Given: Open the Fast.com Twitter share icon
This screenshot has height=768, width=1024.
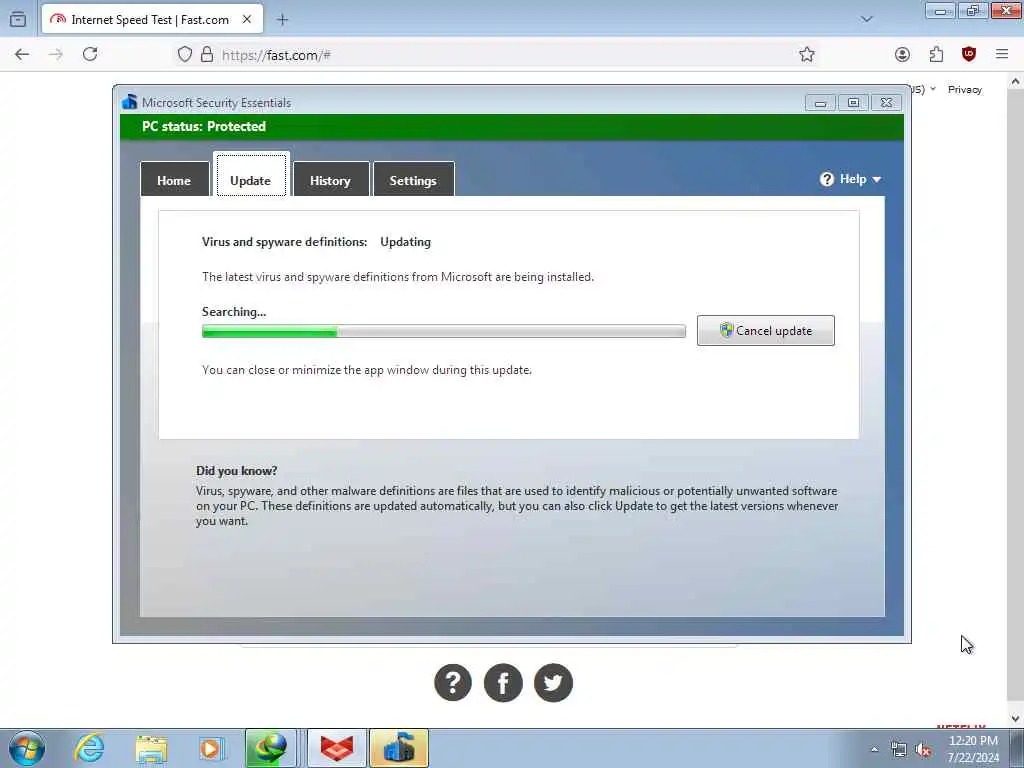Looking at the screenshot, I should coord(553,682).
